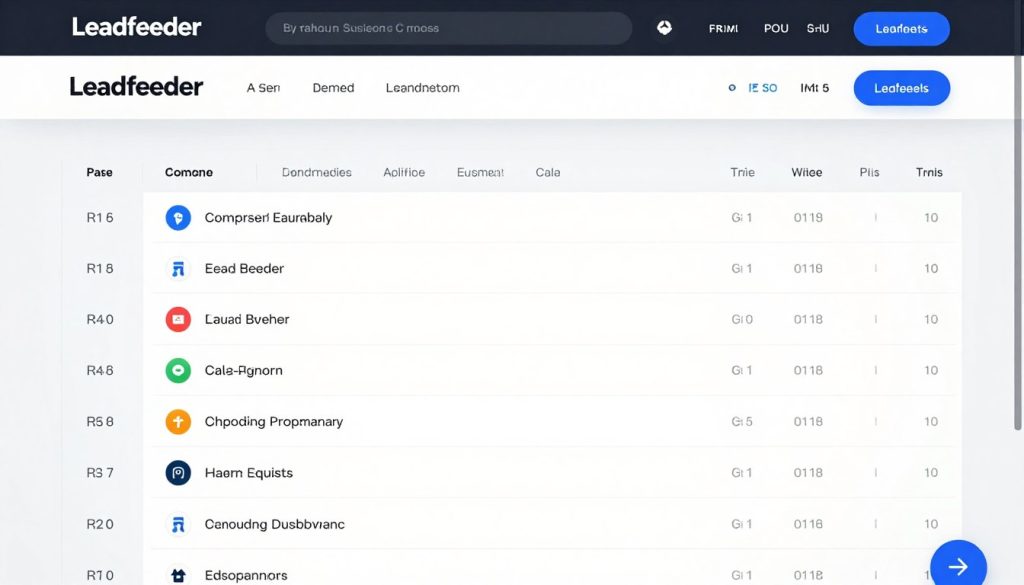
Task: Open the SHU item in top bar
Action: click(818, 29)
